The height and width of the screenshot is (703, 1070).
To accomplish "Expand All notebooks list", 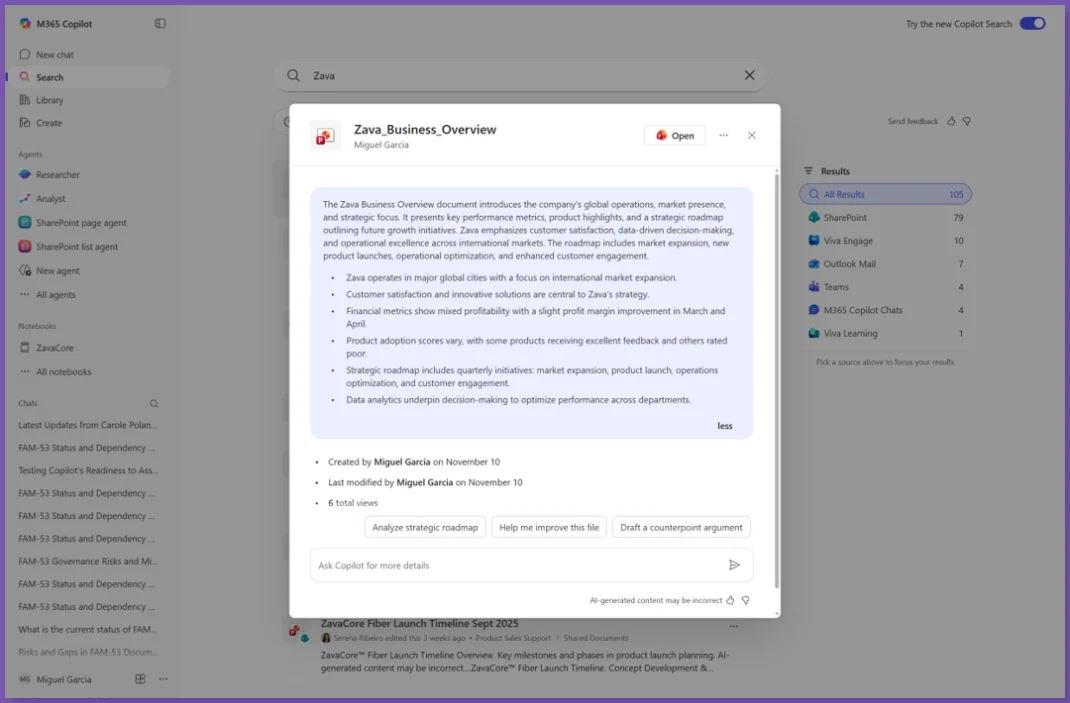I will click(63, 372).
